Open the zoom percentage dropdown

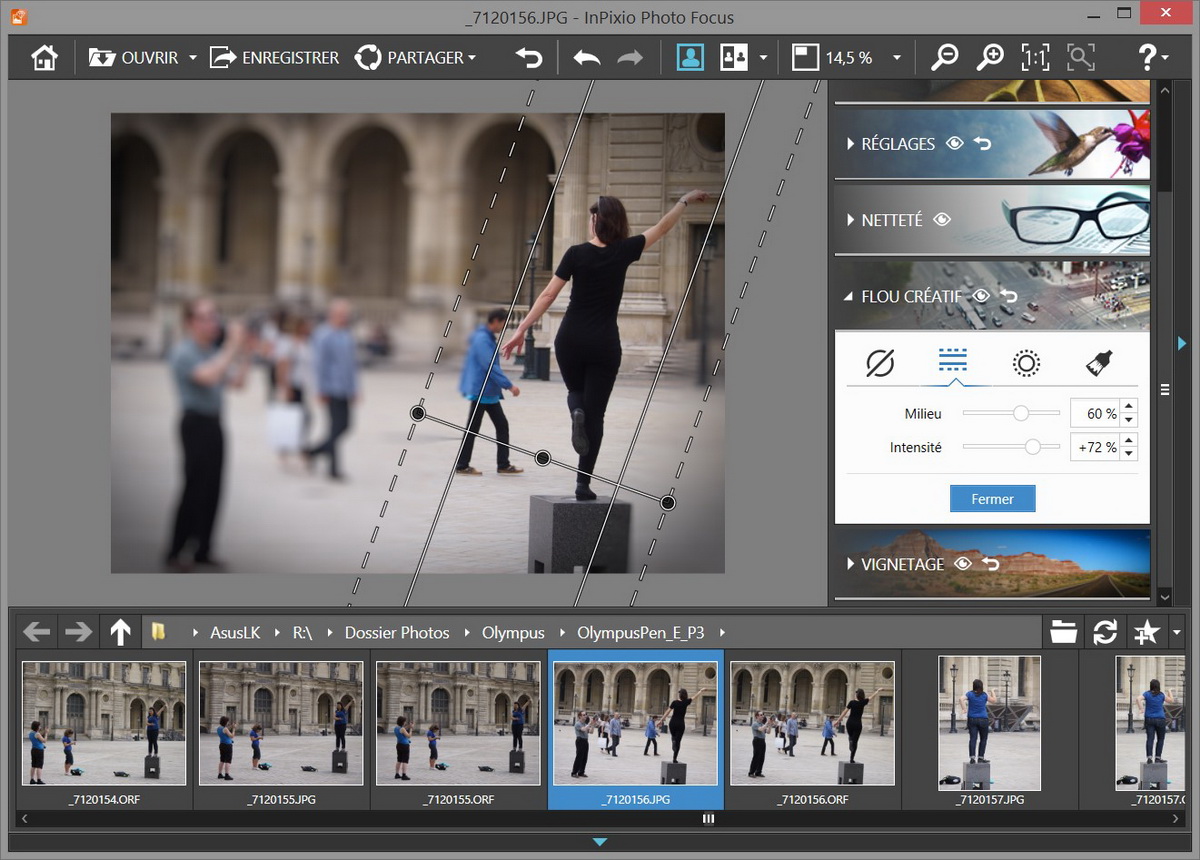(x=897, y=58)
